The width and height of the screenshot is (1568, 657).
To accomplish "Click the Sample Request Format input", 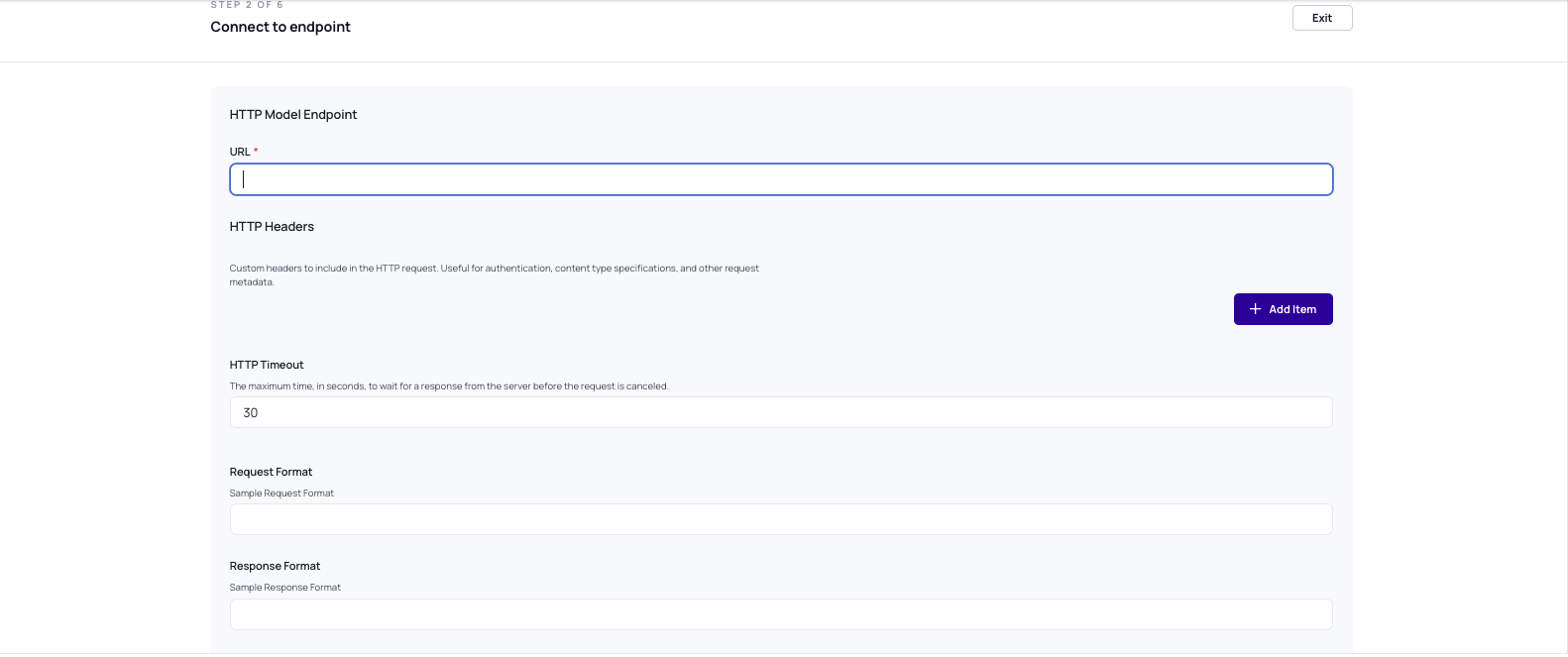I will 781,519.
